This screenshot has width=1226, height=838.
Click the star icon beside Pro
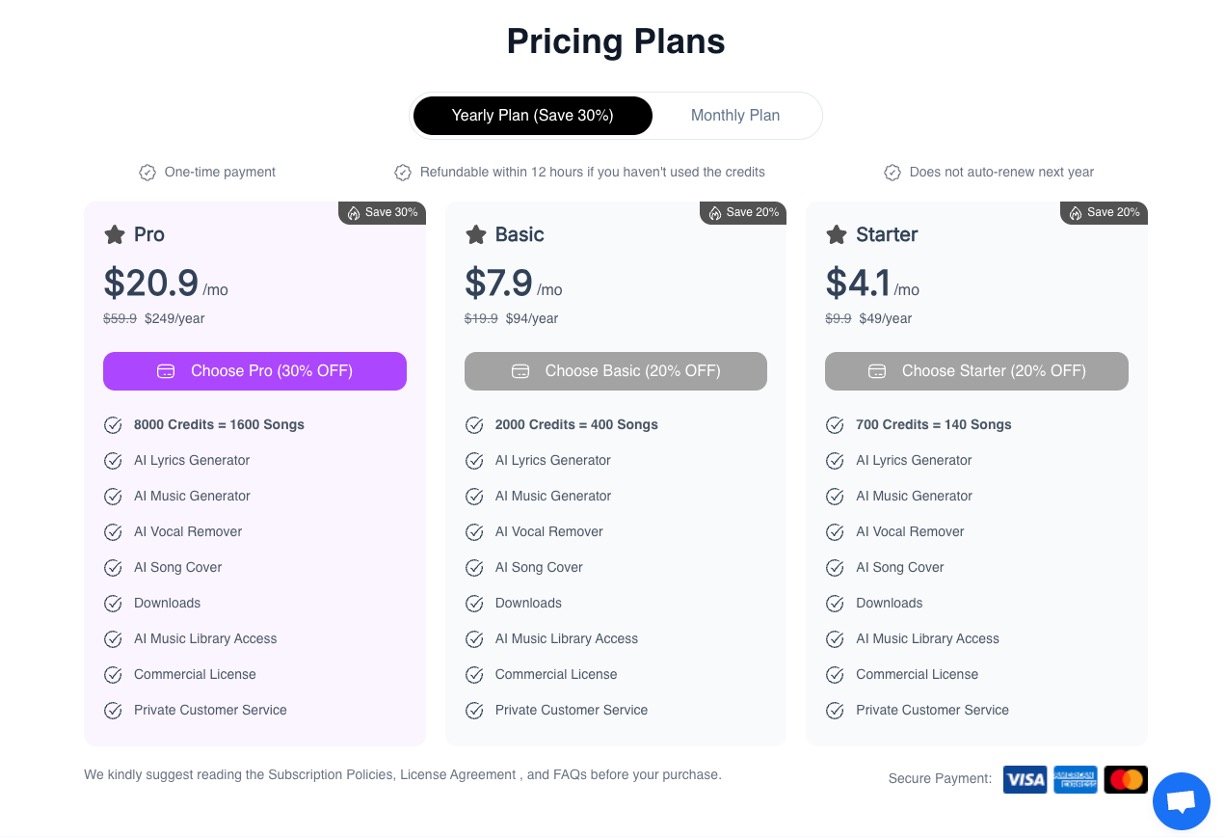[114, 235]
